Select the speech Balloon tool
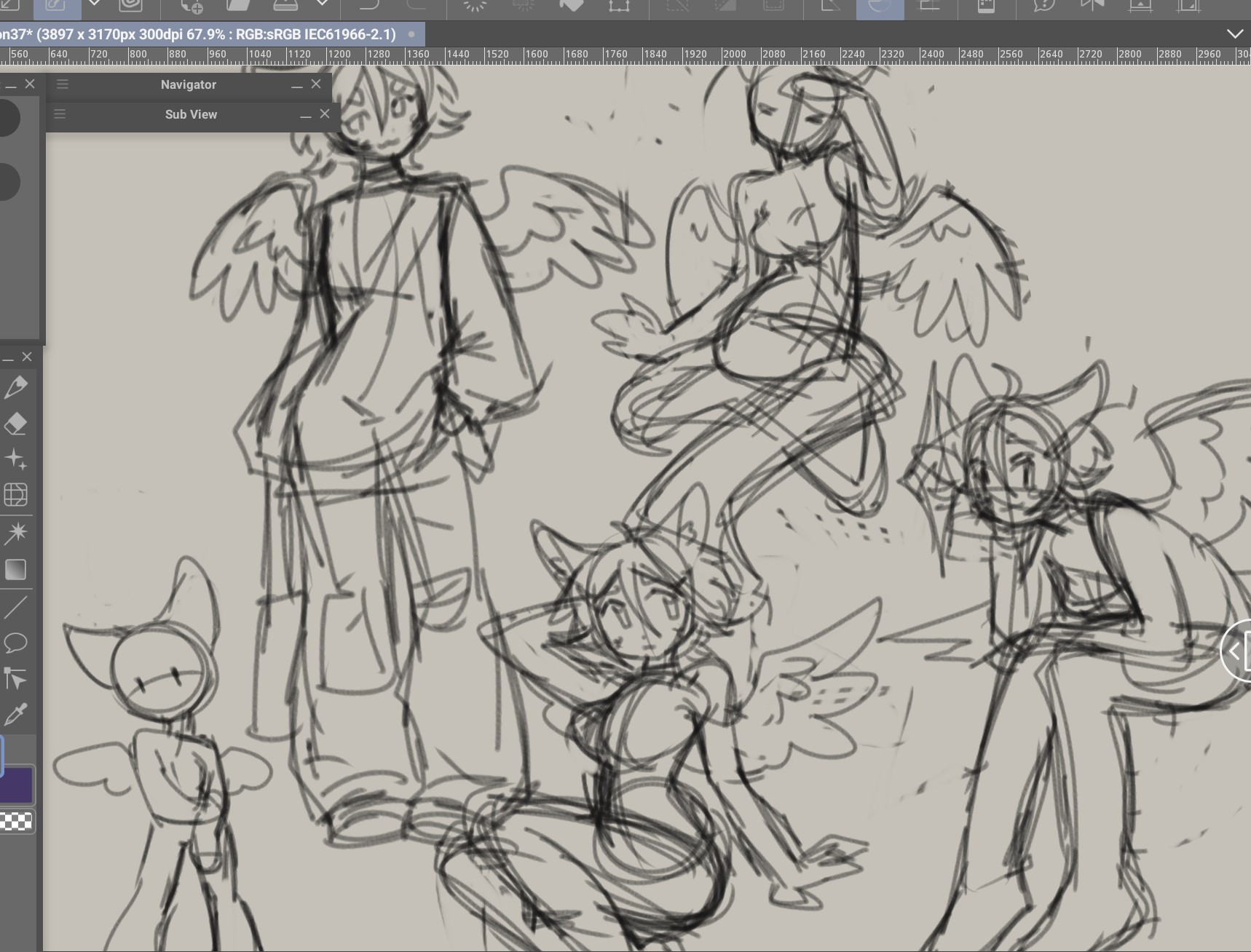This screenshot has height=952, width=1251. 16,643
